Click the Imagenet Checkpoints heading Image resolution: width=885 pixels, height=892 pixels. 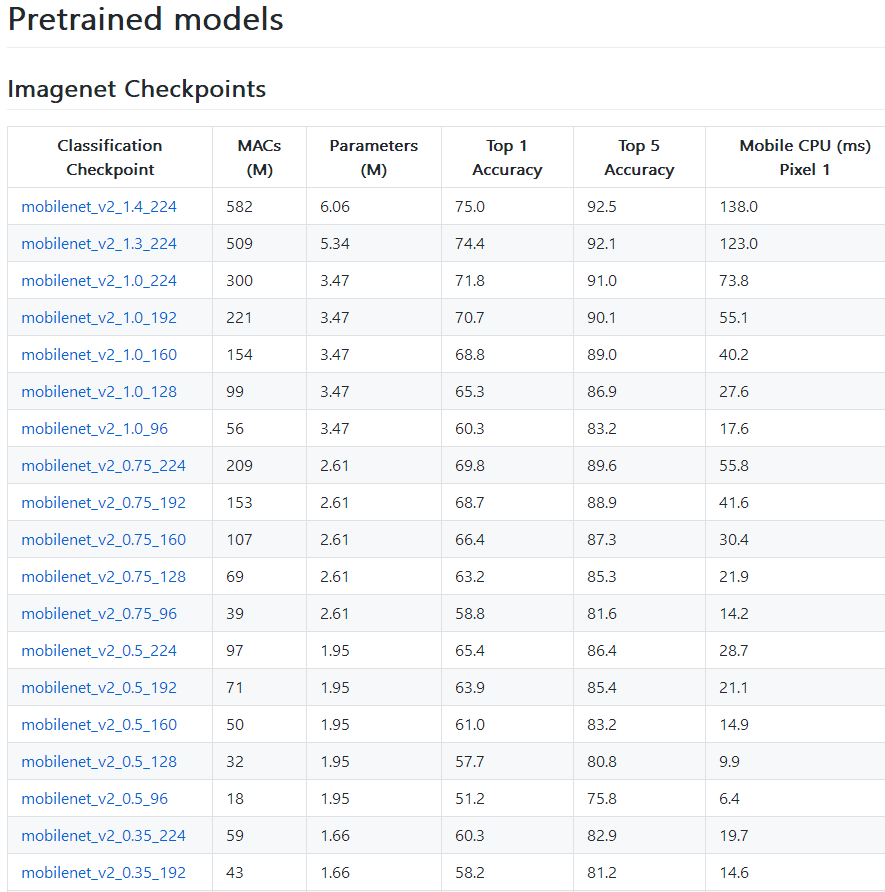coord(136,89)
